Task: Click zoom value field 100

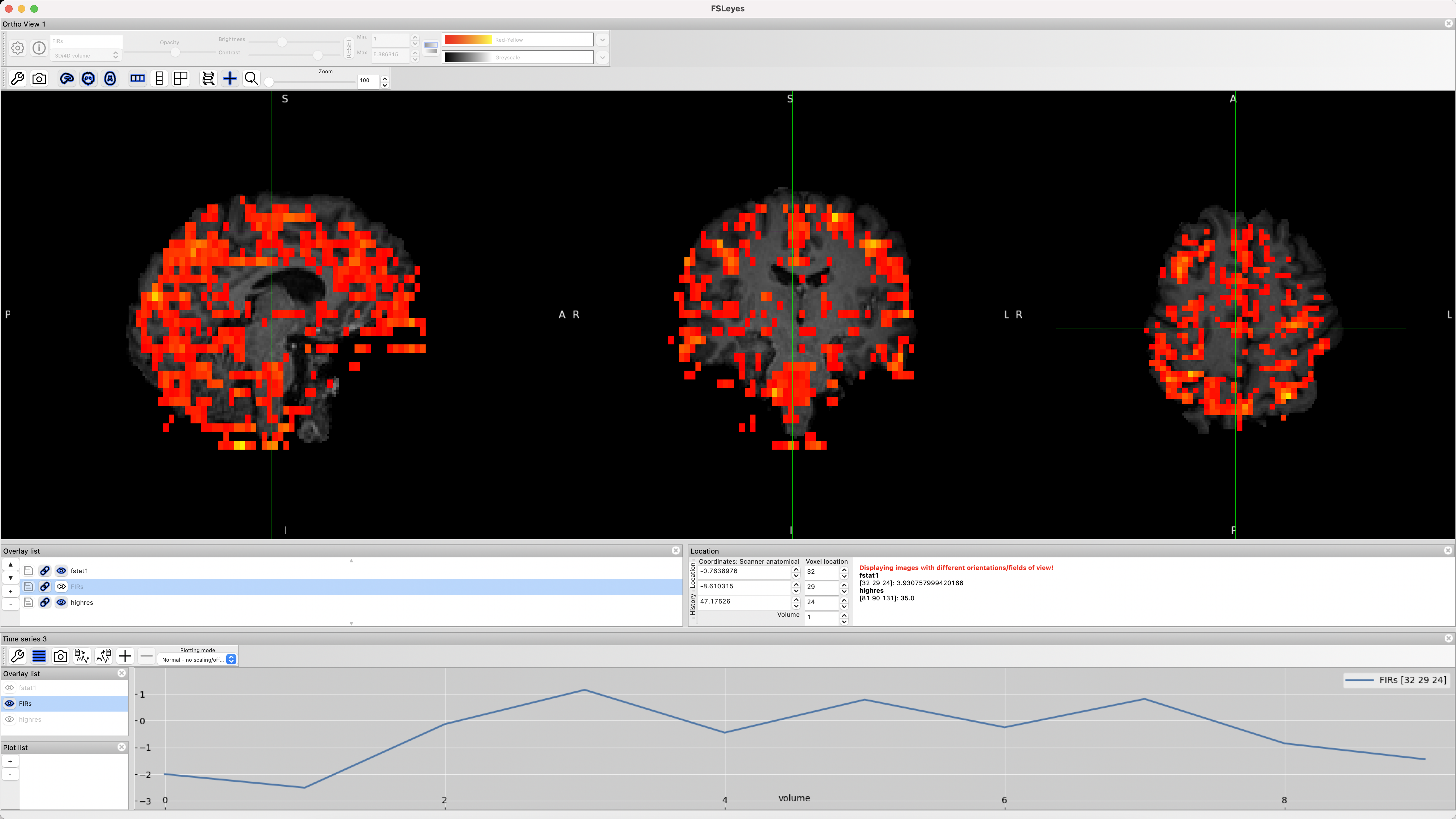Action: 368,81
